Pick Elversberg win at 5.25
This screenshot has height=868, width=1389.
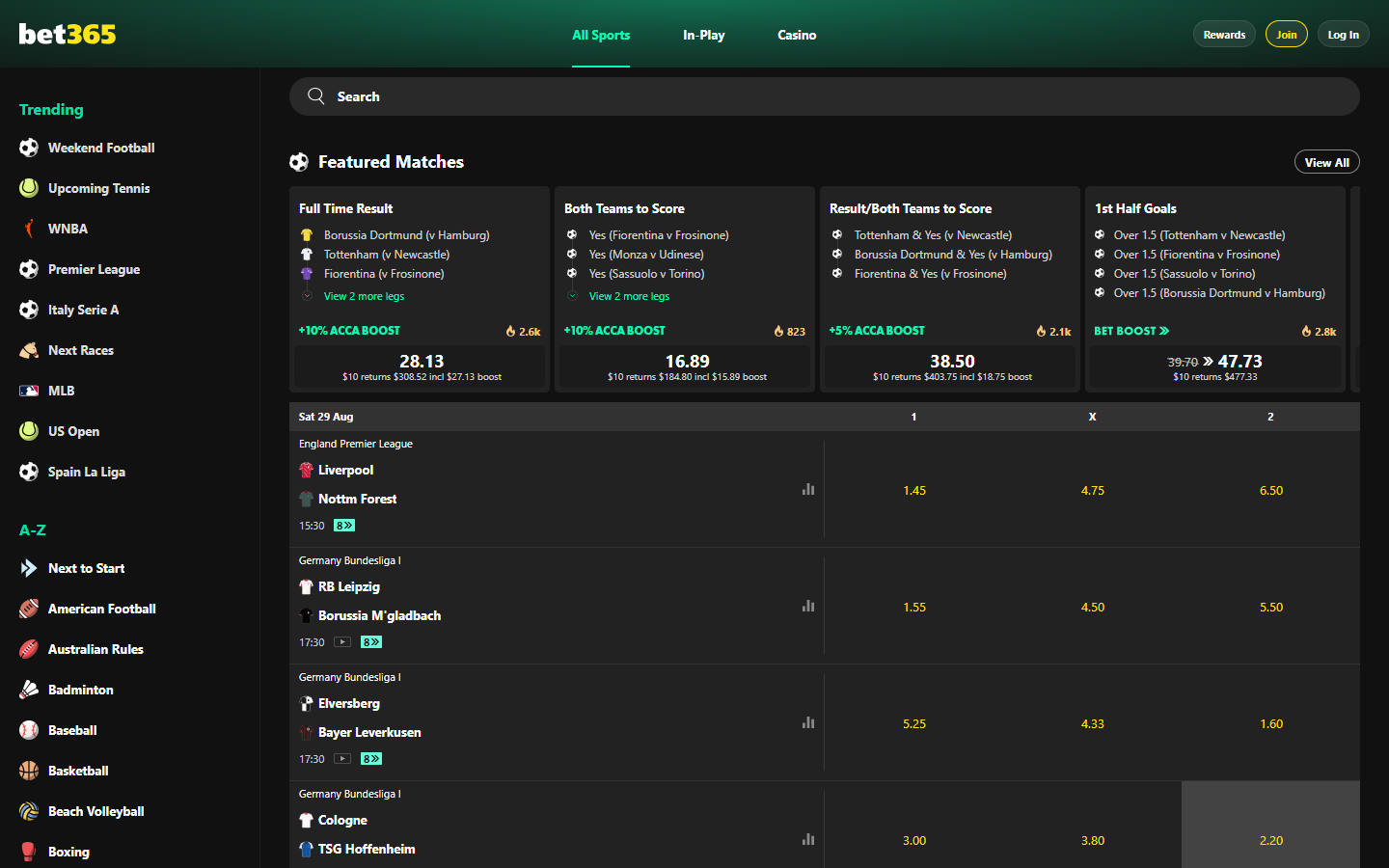point(914,723)
